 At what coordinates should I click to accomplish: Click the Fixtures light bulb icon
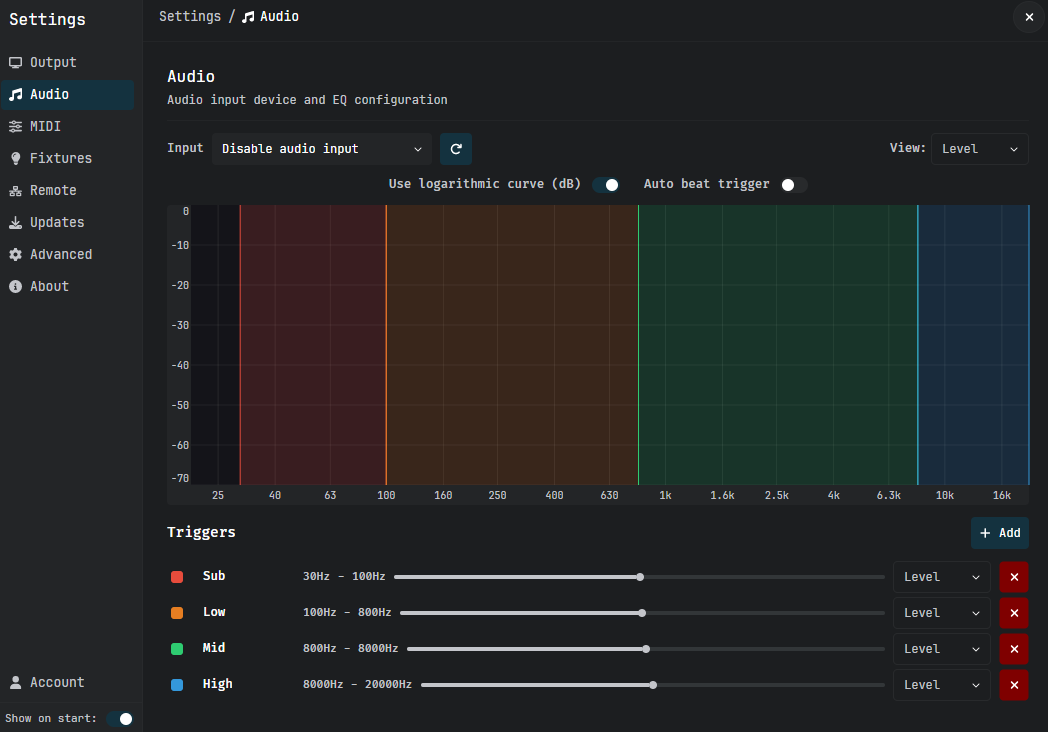coord(15,158)
